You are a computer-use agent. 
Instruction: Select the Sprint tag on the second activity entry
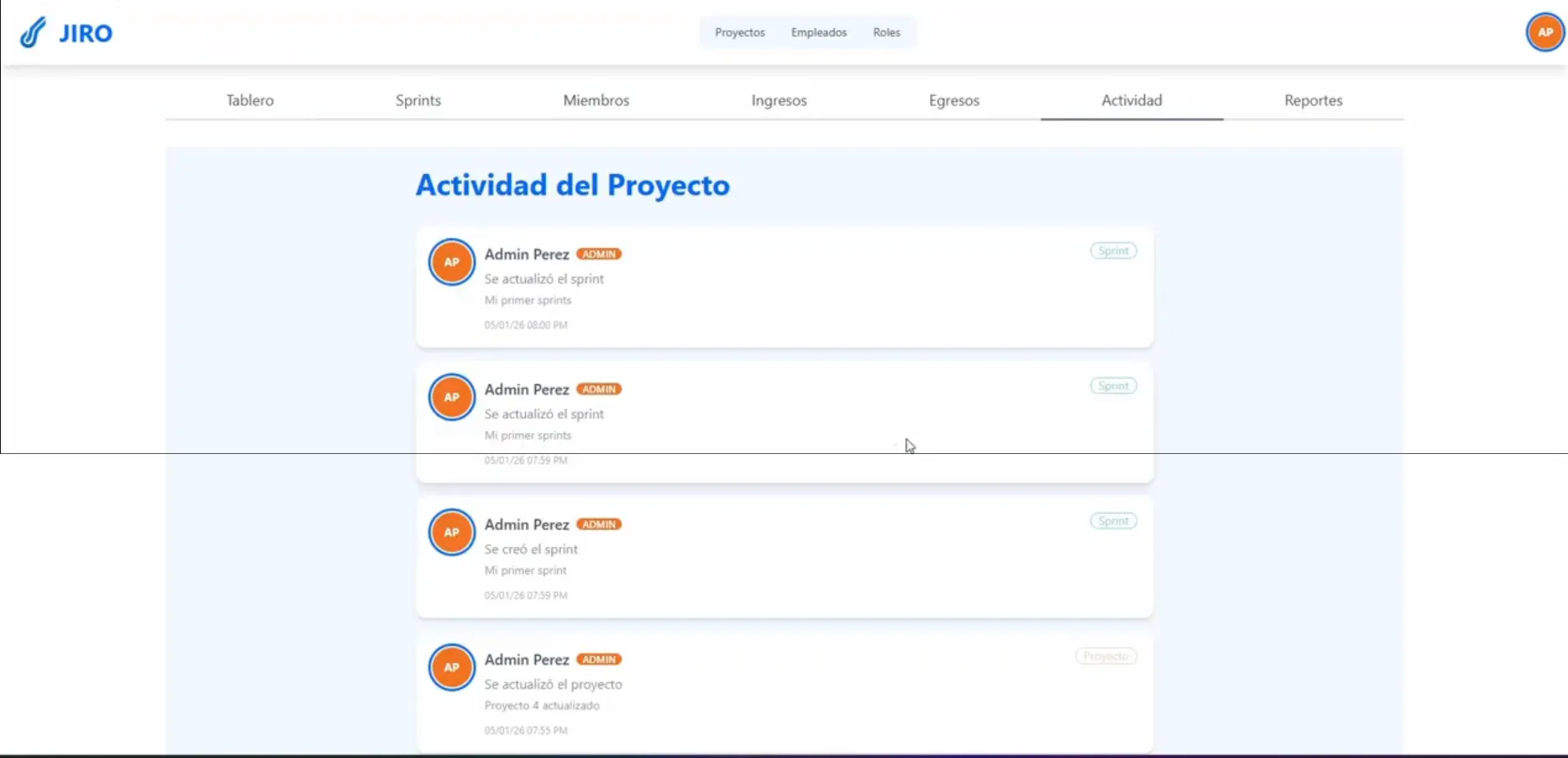point(1113,385)
